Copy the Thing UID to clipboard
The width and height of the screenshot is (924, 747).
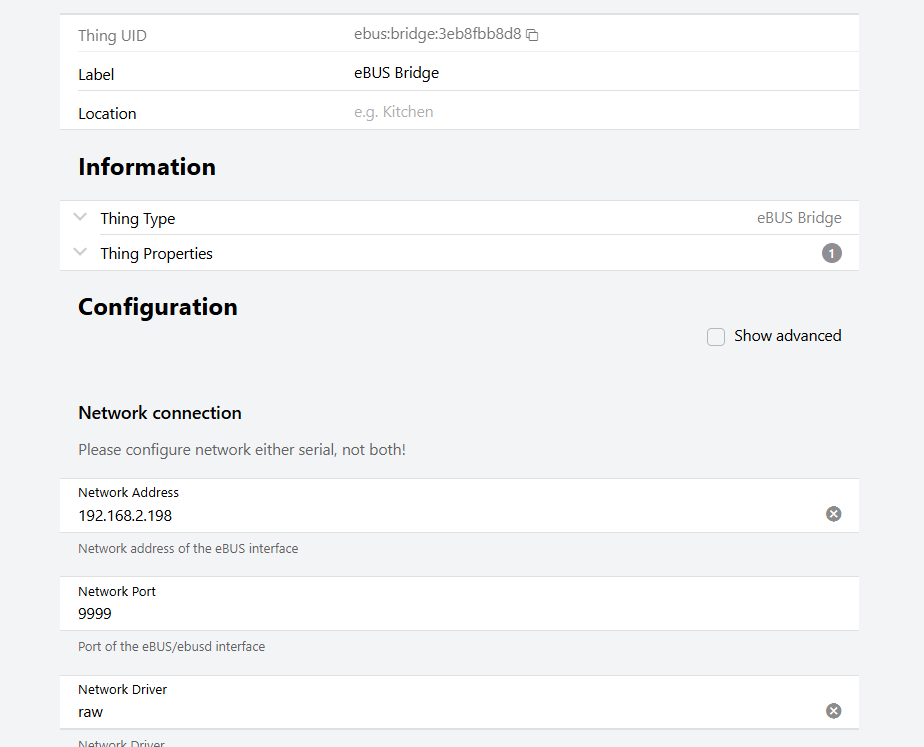point(533,35)
